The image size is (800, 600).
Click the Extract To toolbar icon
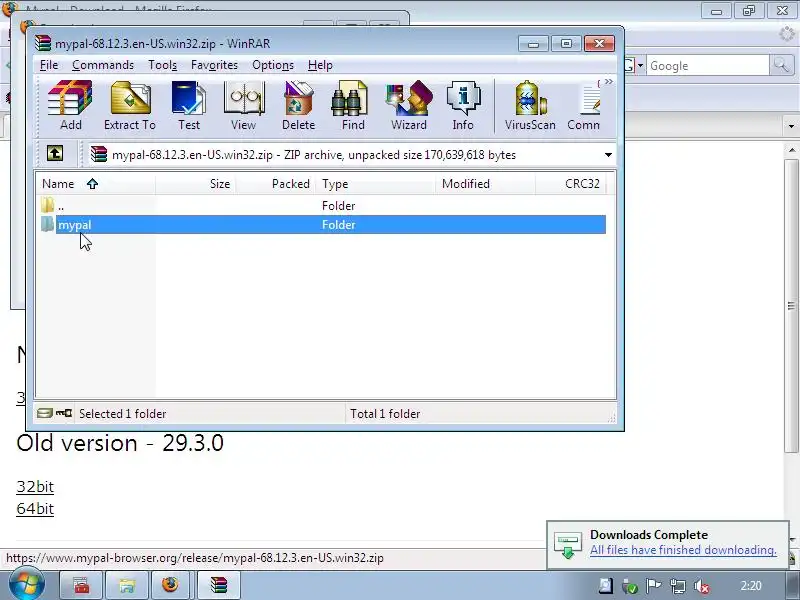[x=130, y=106]
